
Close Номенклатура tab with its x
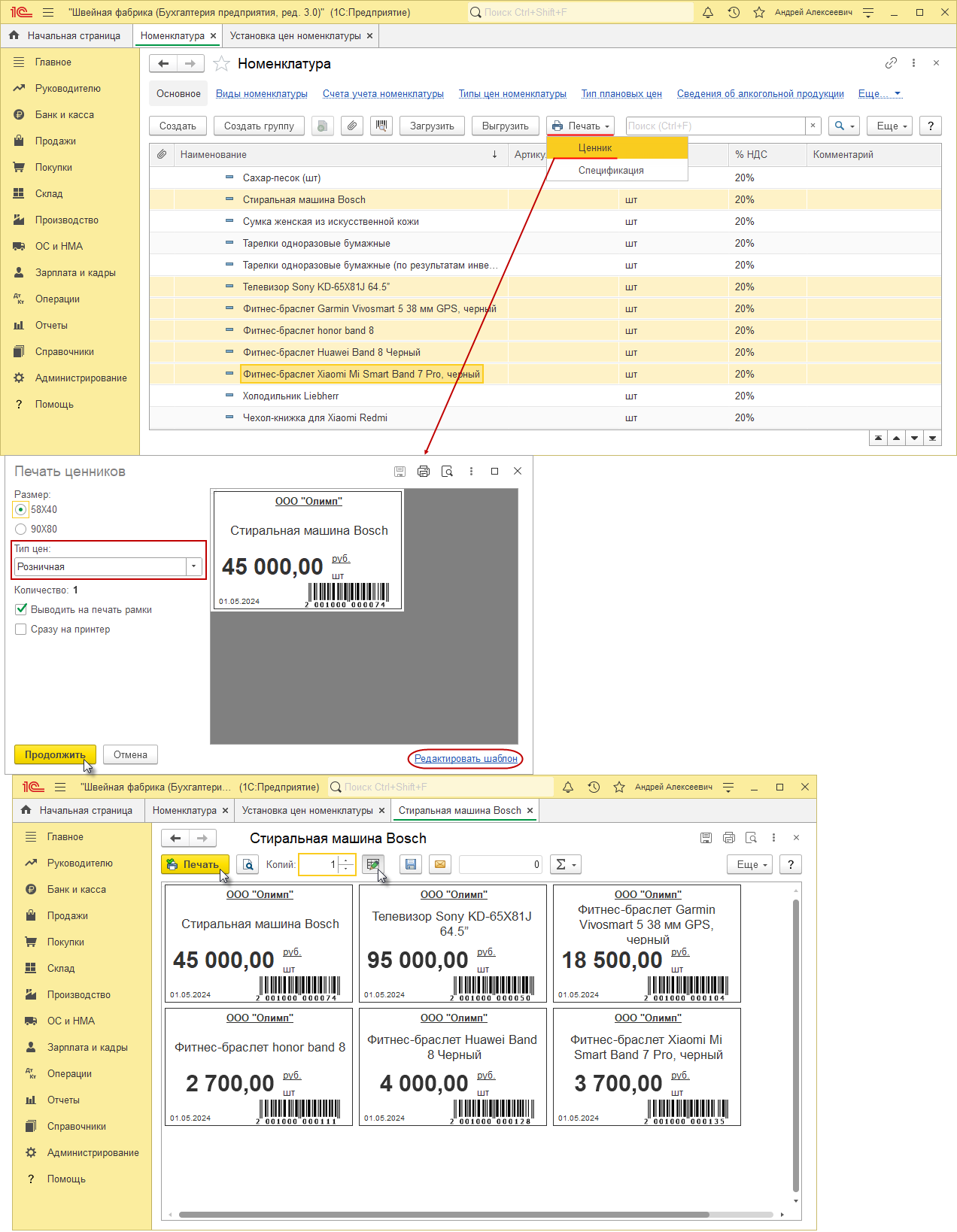213,35
